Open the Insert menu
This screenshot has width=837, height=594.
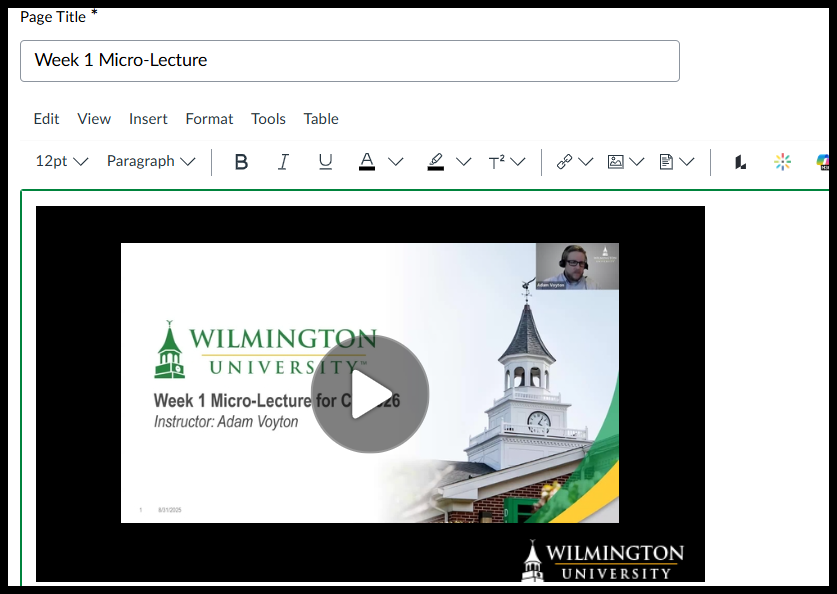coord(148,118)
